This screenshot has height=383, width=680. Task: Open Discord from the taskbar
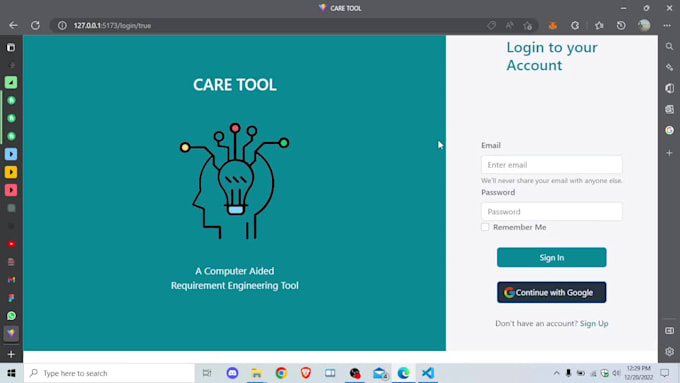click(x=232, y=373)
